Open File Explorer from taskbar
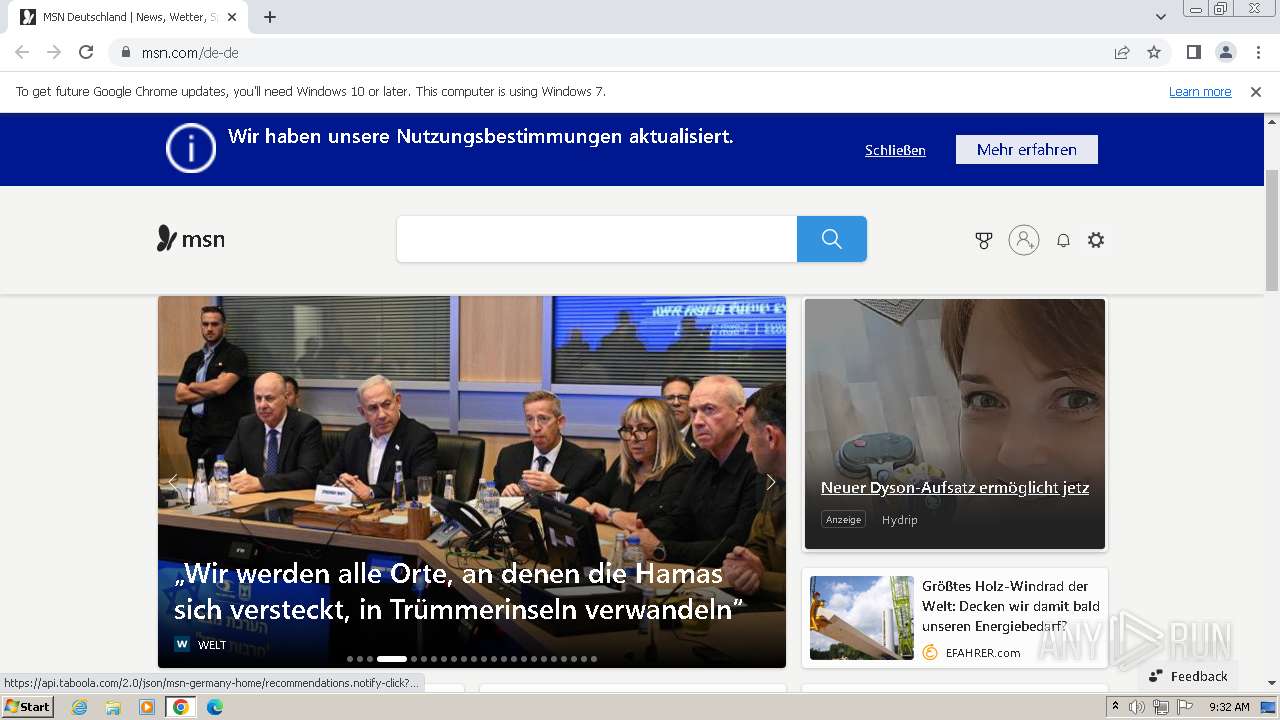1280x720 pixels. coord(113,707)
